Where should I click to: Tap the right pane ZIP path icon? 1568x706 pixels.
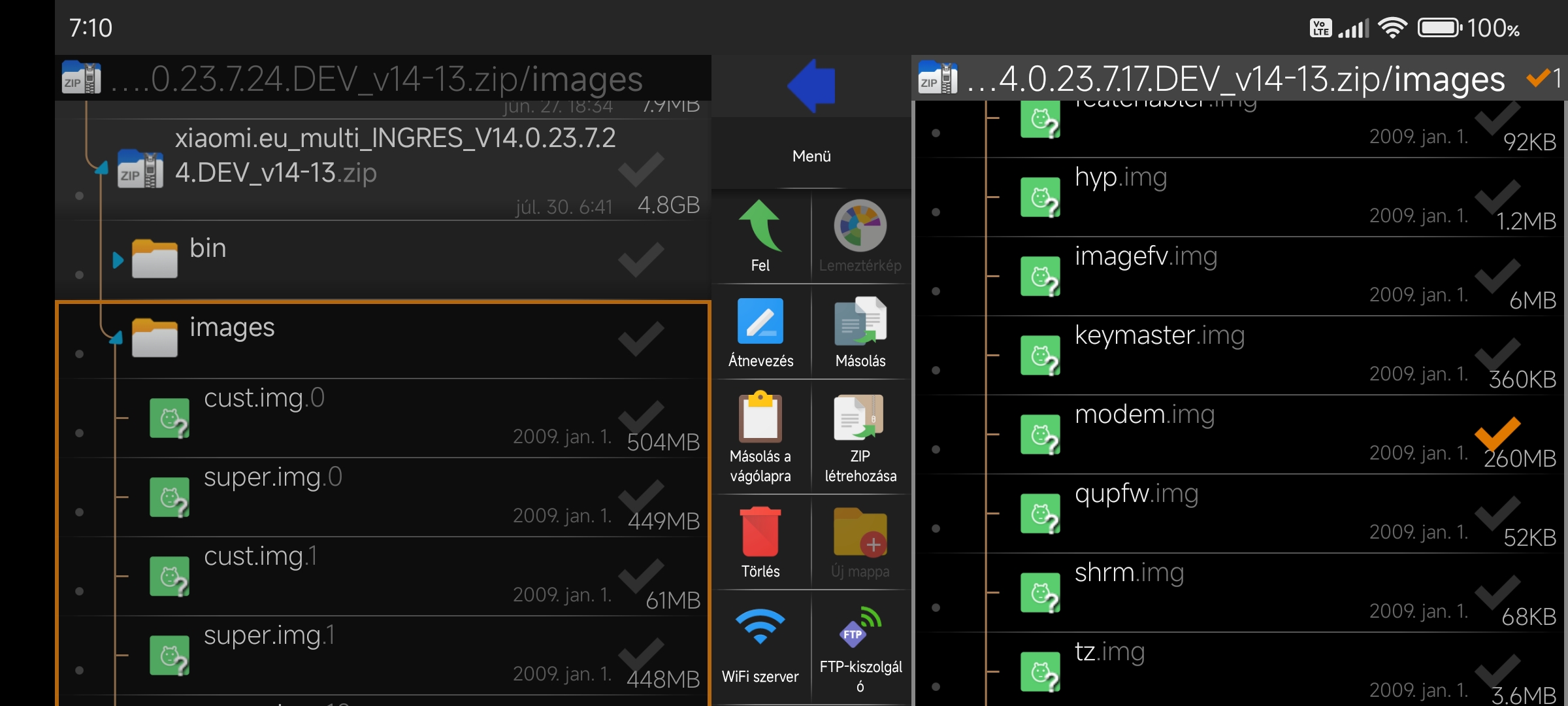[x=938, y=78]
